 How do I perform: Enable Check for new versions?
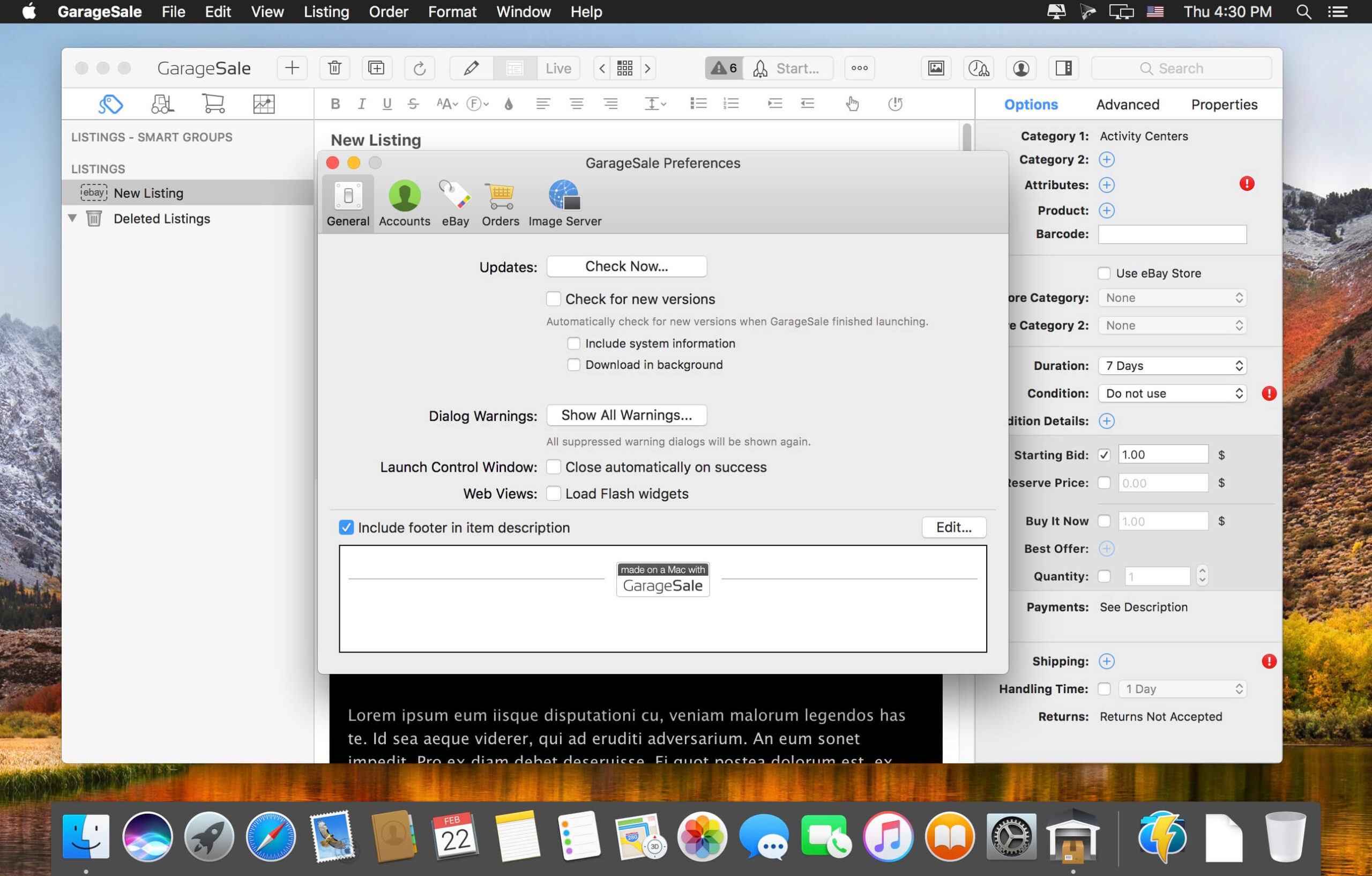pos(553,299)
